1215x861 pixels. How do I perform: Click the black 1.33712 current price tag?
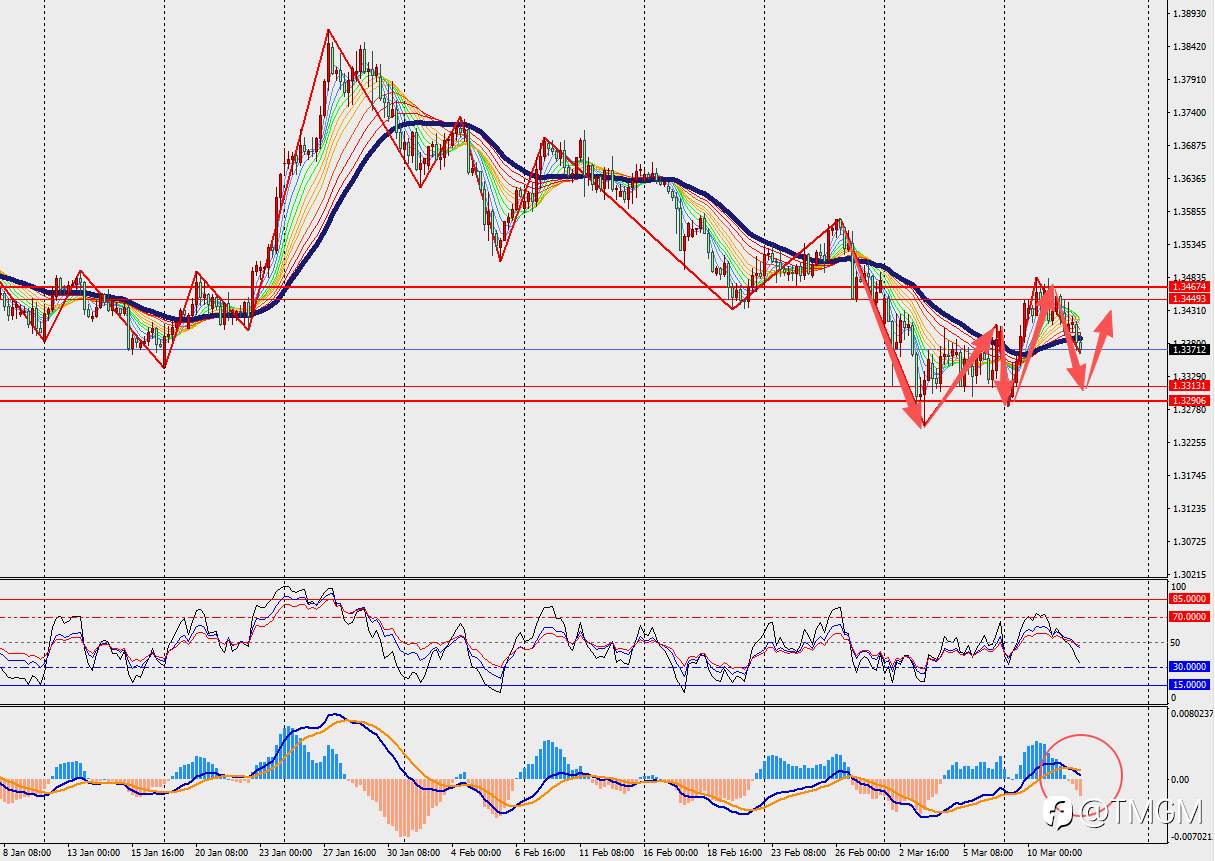(1190, 349)
